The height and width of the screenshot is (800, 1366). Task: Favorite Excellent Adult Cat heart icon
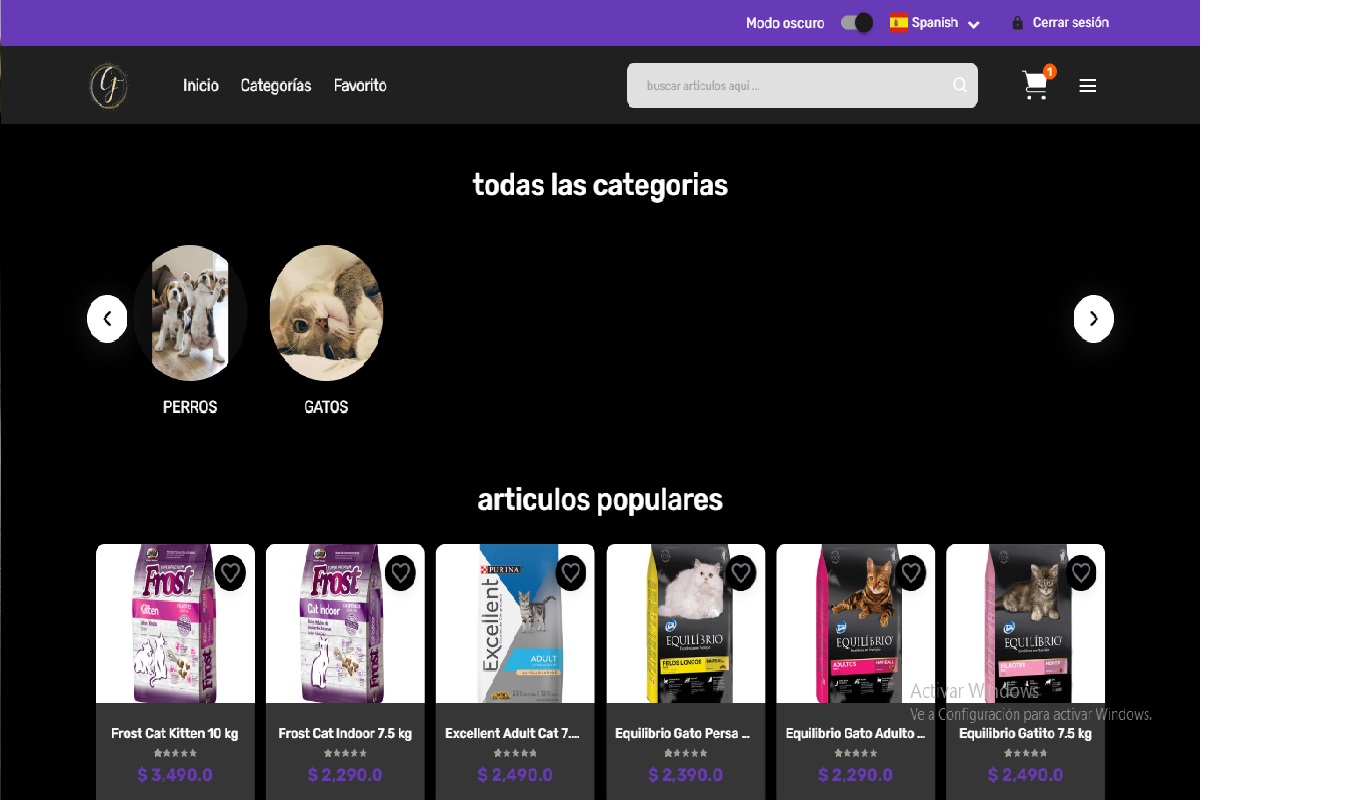[x=571, y=573]
